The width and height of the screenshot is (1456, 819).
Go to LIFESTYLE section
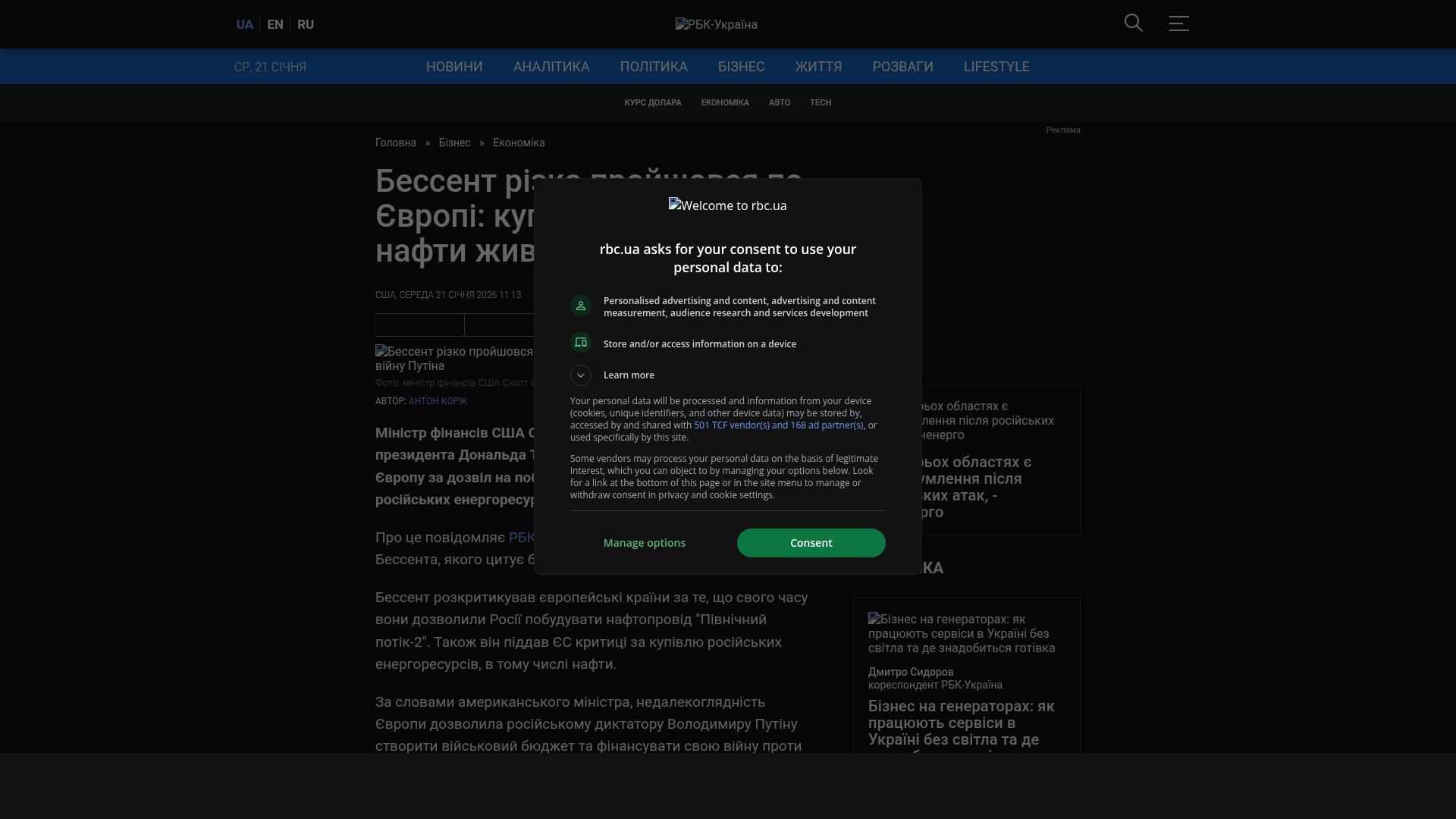996,67
